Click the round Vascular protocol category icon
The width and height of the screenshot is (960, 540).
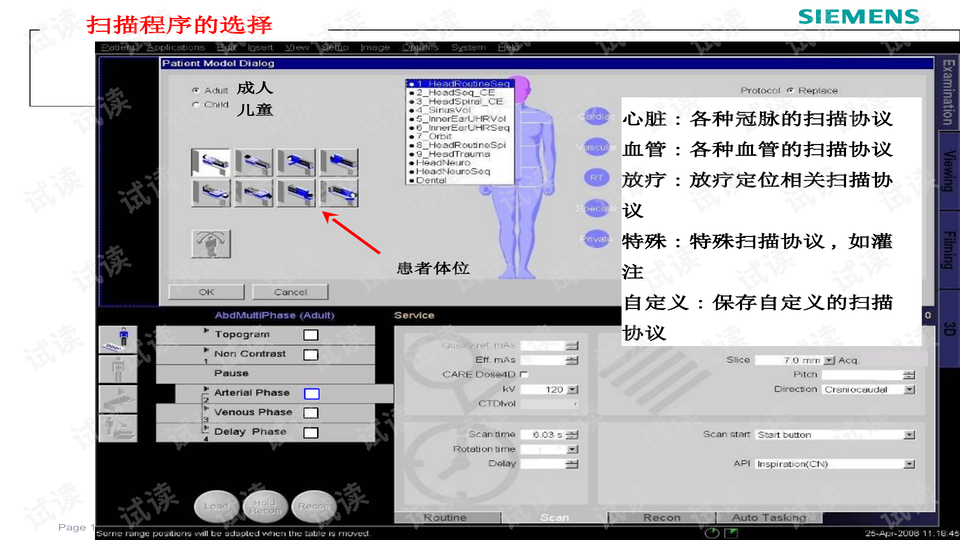click(596, 147)
